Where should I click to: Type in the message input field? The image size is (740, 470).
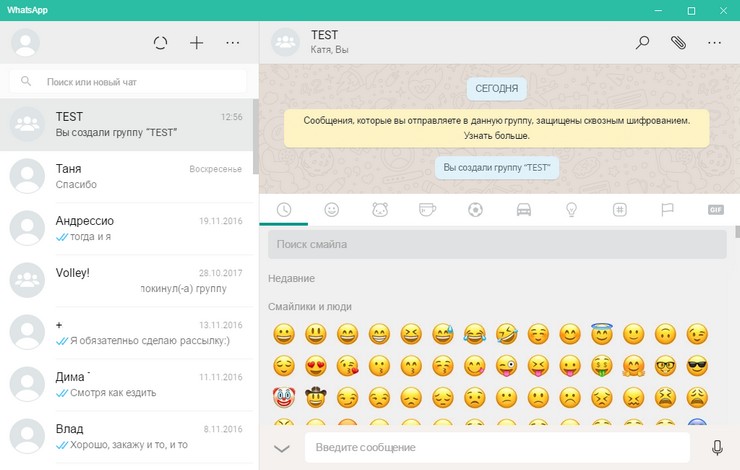point(497,447)
